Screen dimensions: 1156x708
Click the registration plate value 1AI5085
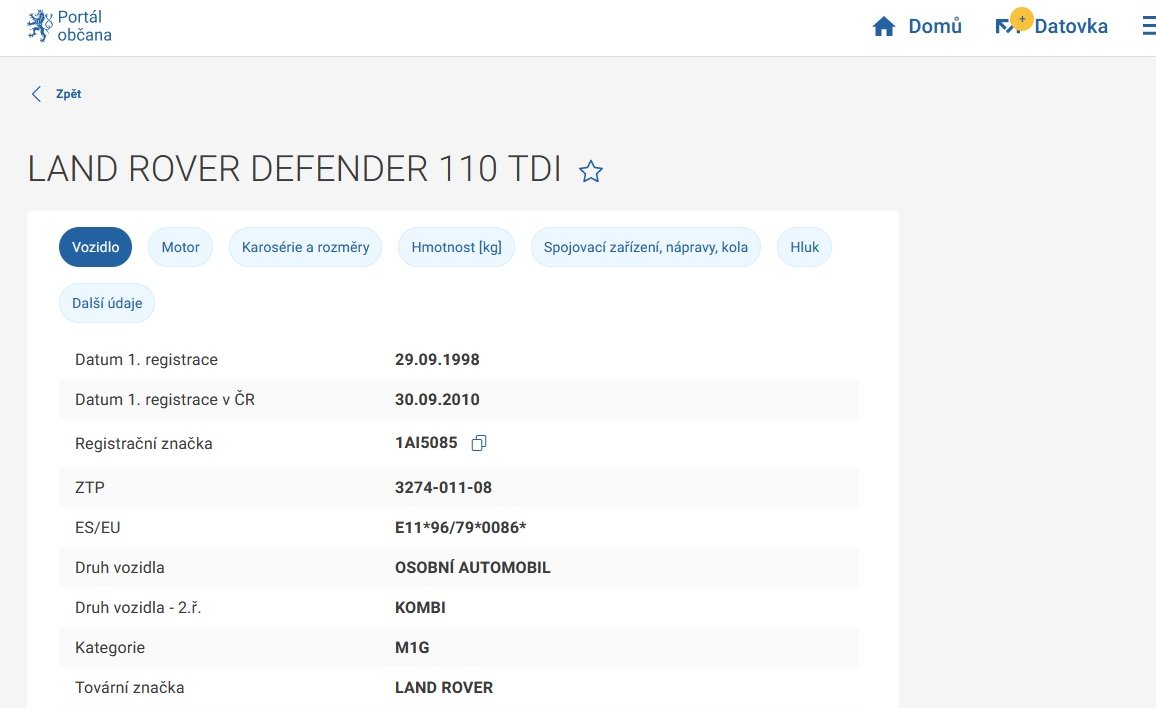tap(426, 443)
